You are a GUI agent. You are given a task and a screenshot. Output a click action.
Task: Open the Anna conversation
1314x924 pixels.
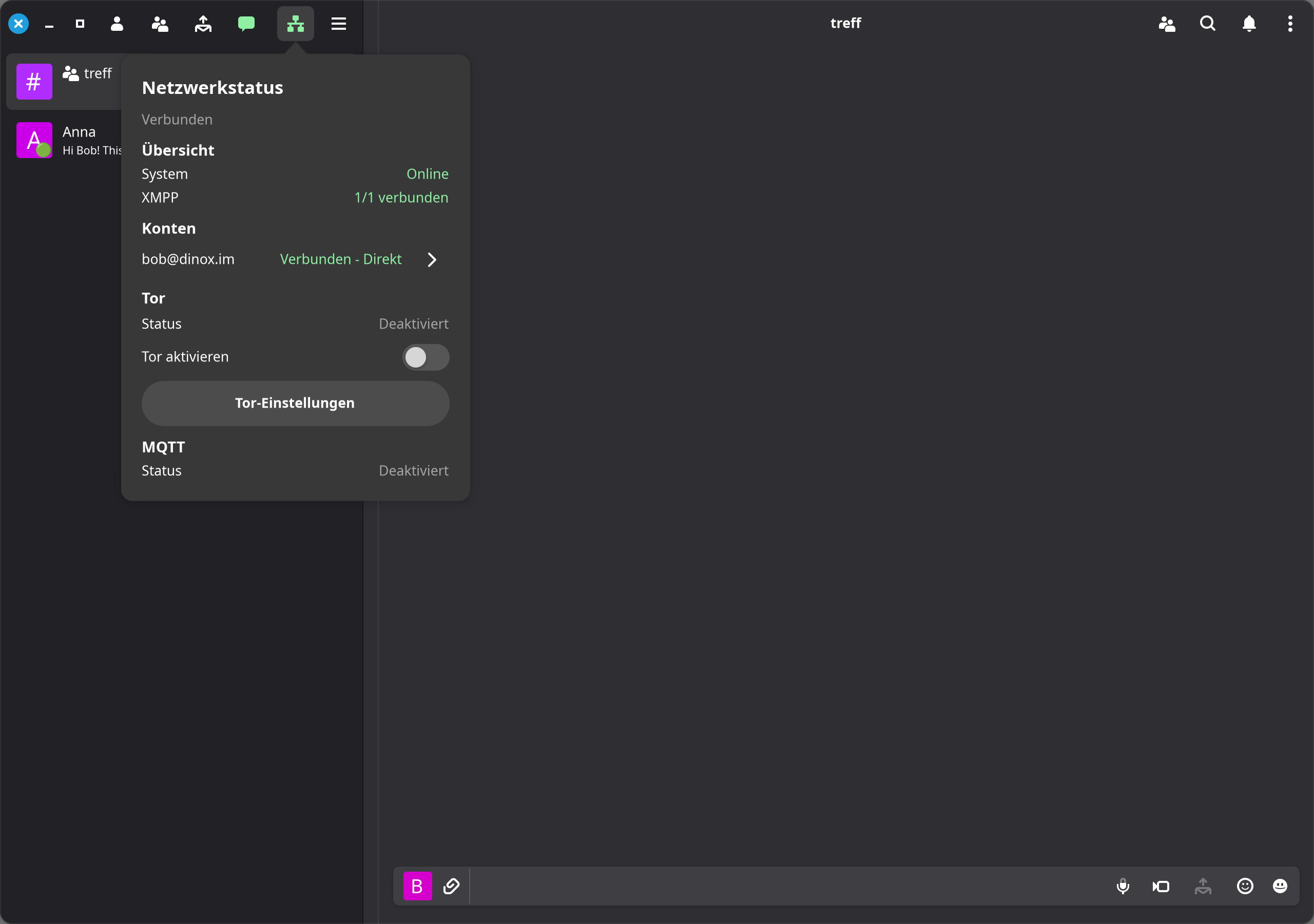pos(69,140)
